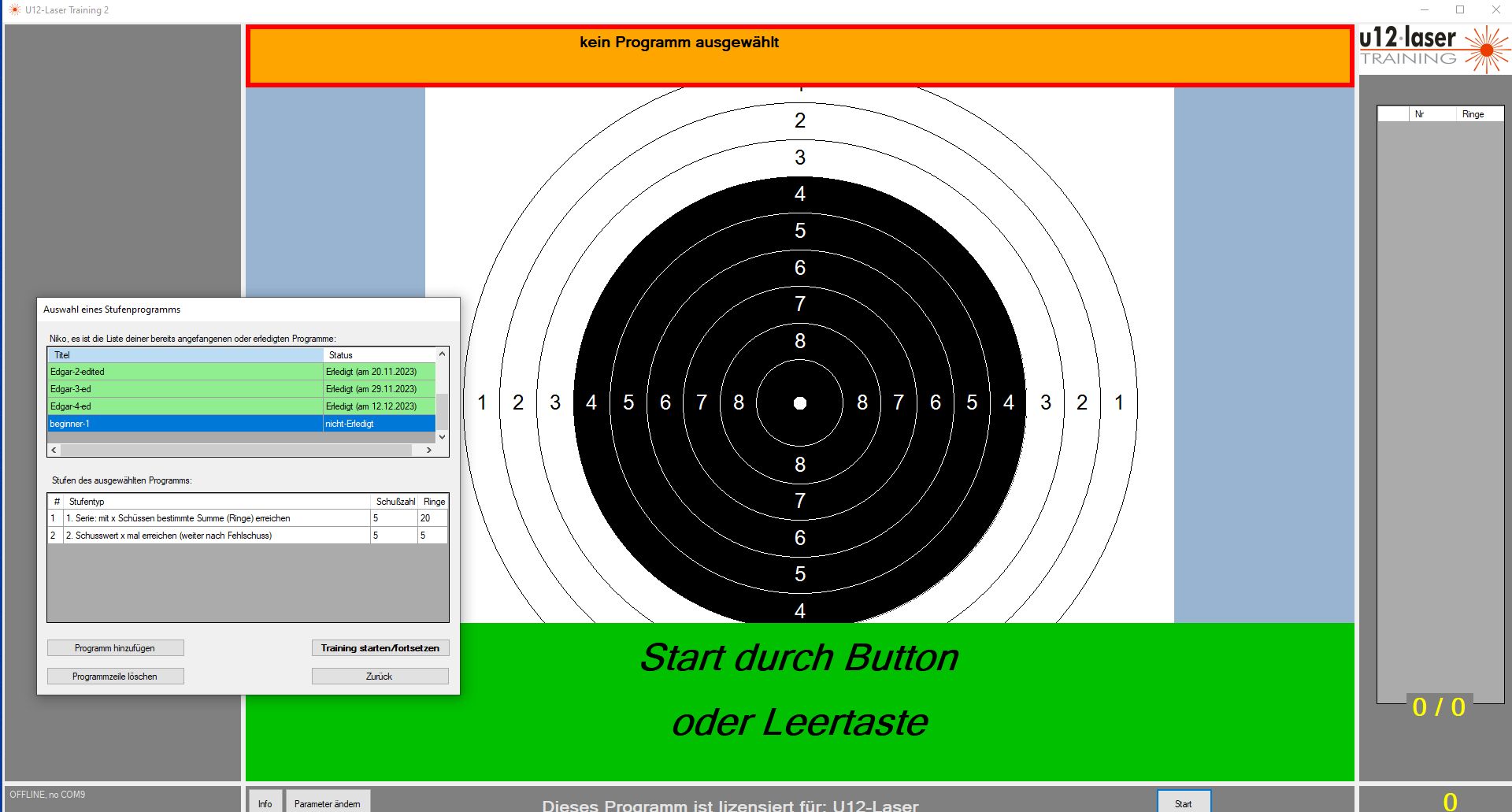The image size is (1512, 812).
Task: Click Schußzahl column header
Action: click(x=395, y=502)
